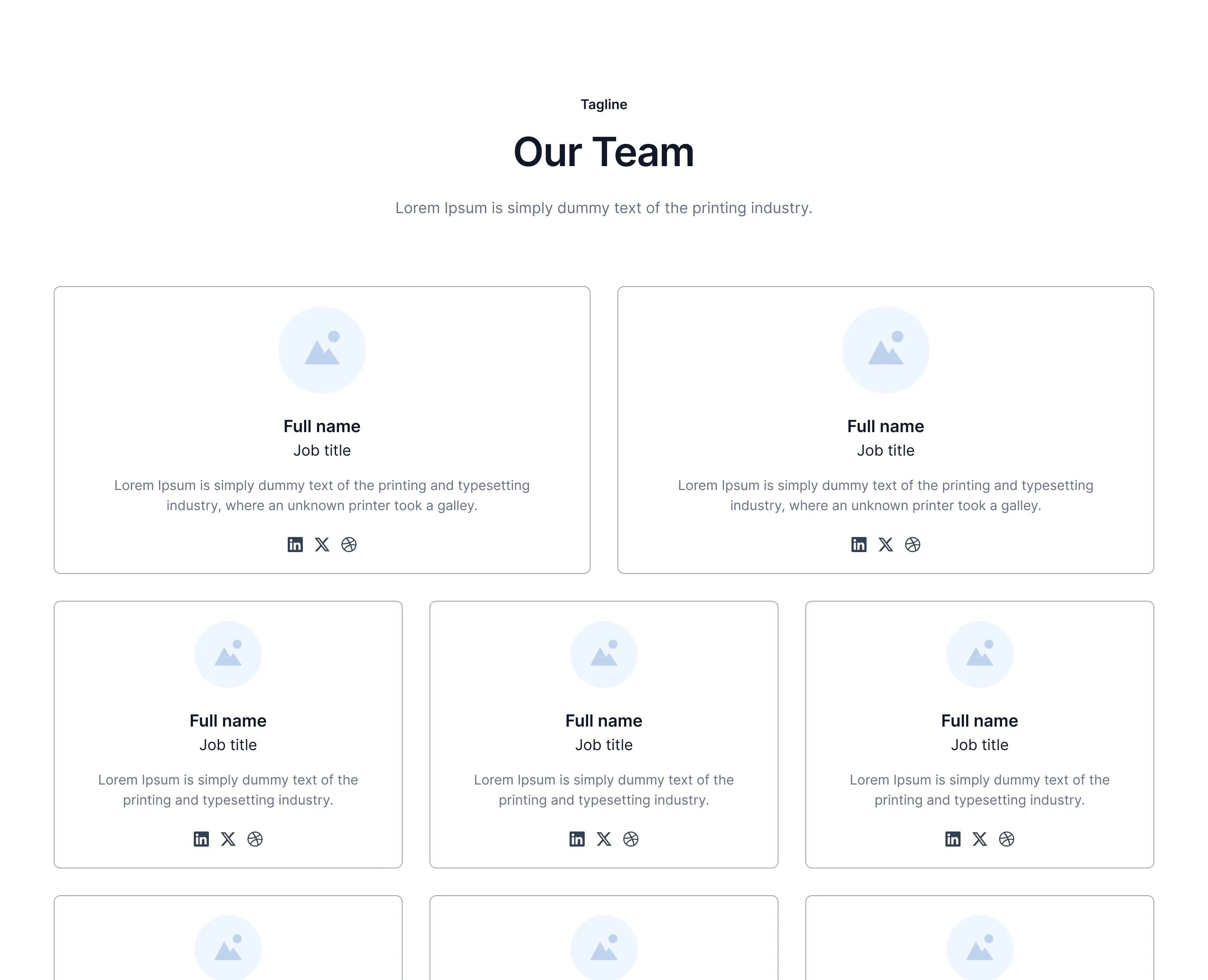Open LinkedIn icon in second-row middle card
Screen dimensions: 1208x980
(x=577, y=839)
